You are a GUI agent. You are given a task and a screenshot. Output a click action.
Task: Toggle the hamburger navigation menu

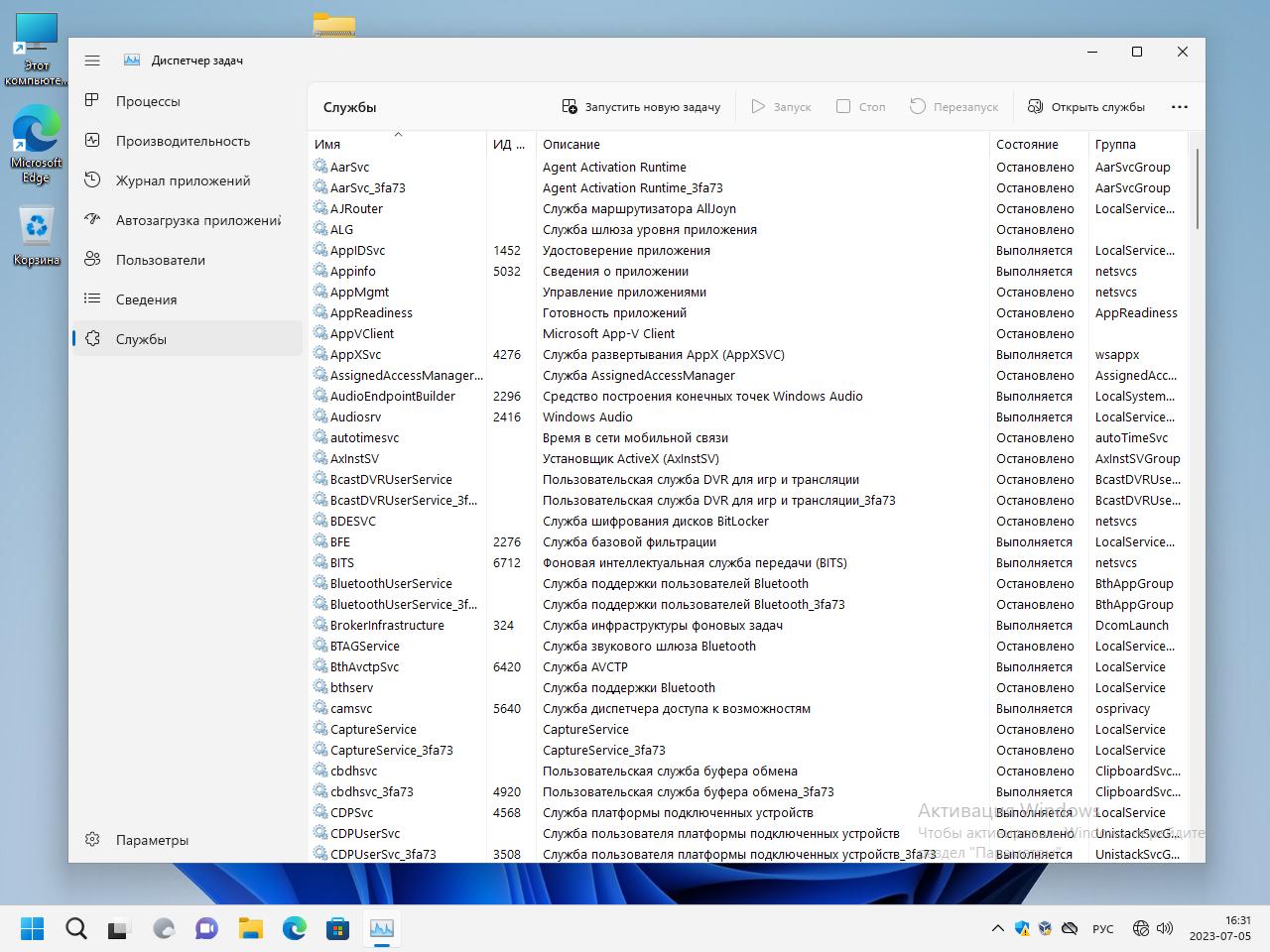[x=92, y=60]
